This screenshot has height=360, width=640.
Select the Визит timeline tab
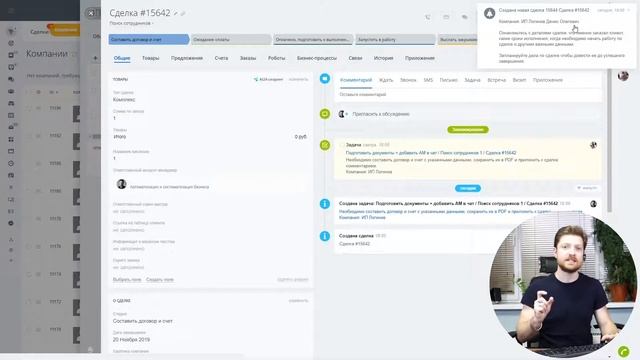coord(519,80)
